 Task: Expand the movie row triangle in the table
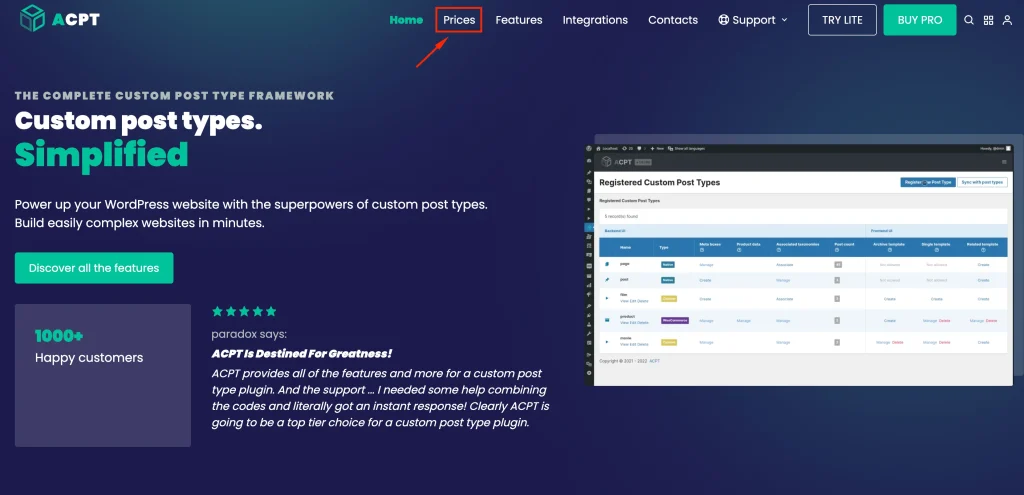point(606,342)
